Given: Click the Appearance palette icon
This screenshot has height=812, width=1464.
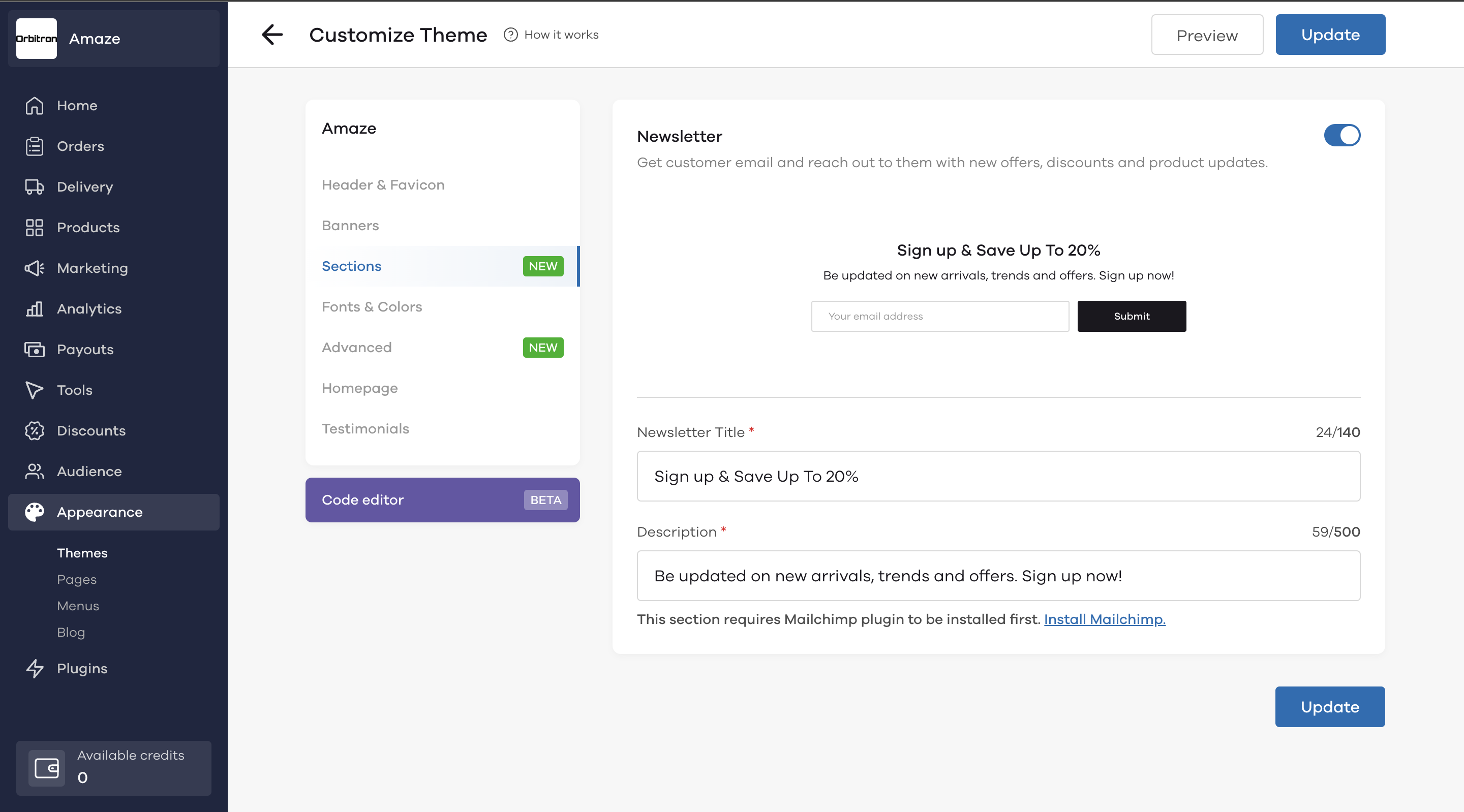Looking at the screenshot, I should point(34,512).
